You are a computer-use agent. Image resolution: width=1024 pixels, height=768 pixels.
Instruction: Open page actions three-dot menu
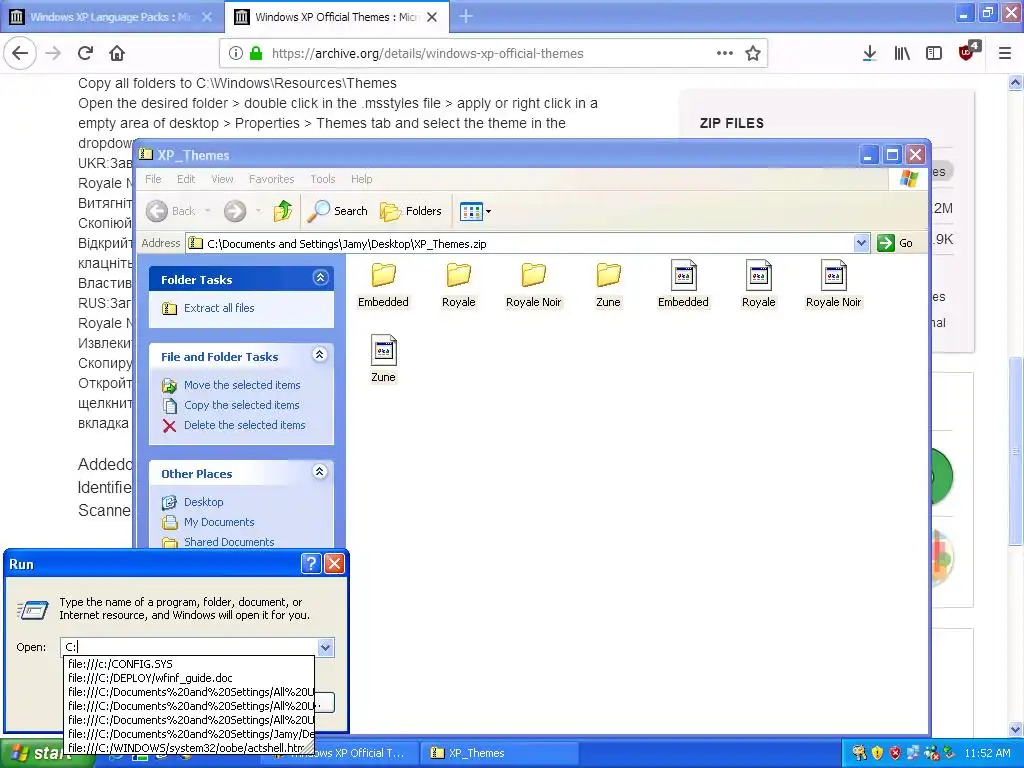tap(725, 54)
